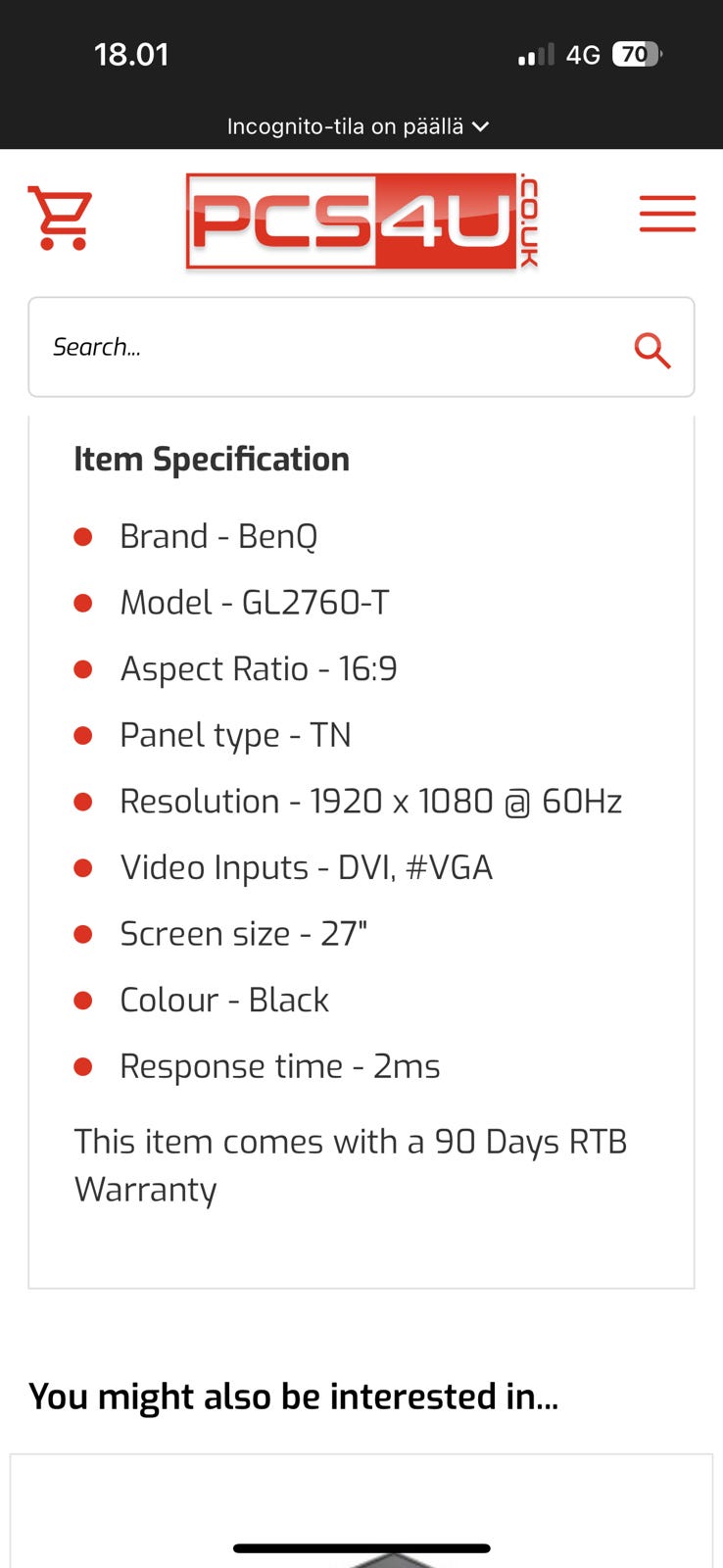Viewport: 723px width, 1568px height.
Task: Tap the cellular signal strength icon
Action: point(535,55)
